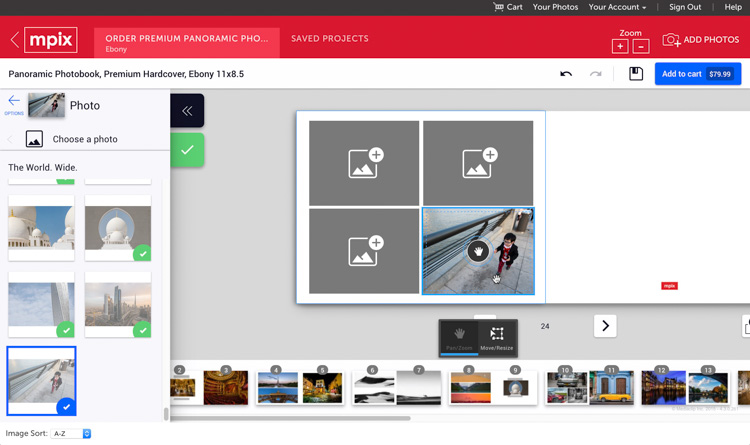Zoom out with the minus button
750x445 pixels.
641,46
